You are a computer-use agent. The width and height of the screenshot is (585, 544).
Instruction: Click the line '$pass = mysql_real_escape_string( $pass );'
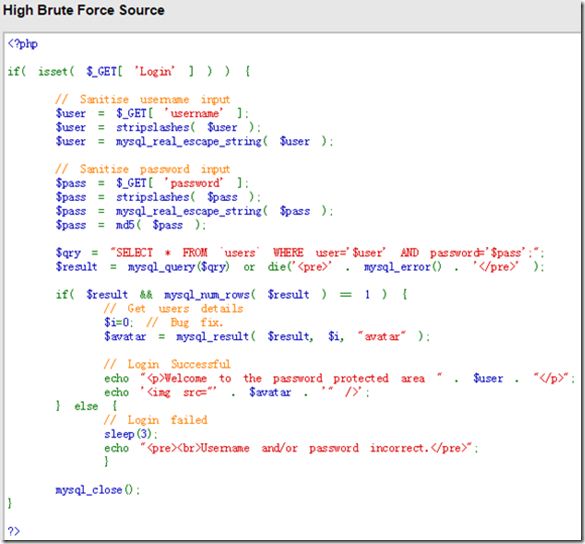pyautogui.click(x=194, y=211)
